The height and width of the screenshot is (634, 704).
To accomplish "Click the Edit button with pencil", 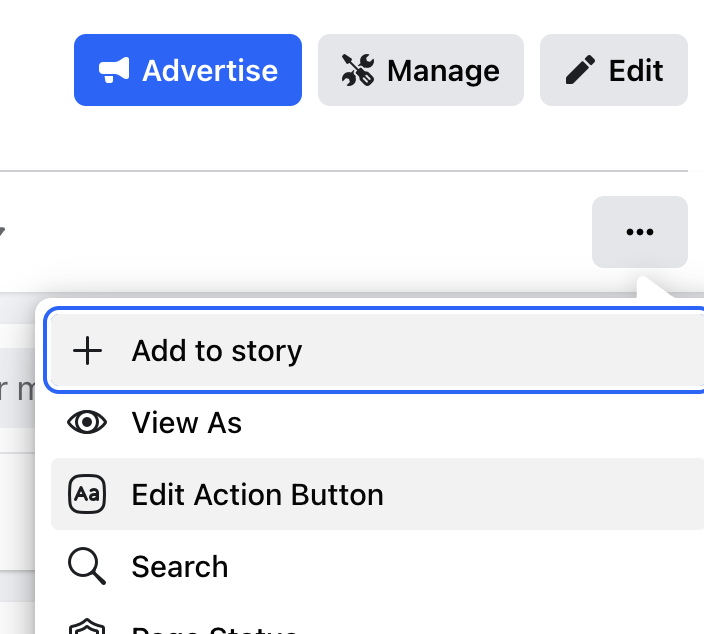I will [x=614, y=70].
